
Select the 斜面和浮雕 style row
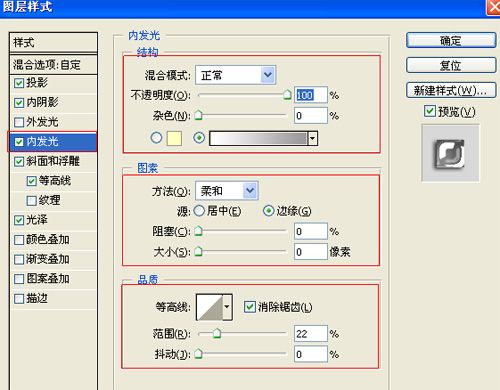point(53,162)
